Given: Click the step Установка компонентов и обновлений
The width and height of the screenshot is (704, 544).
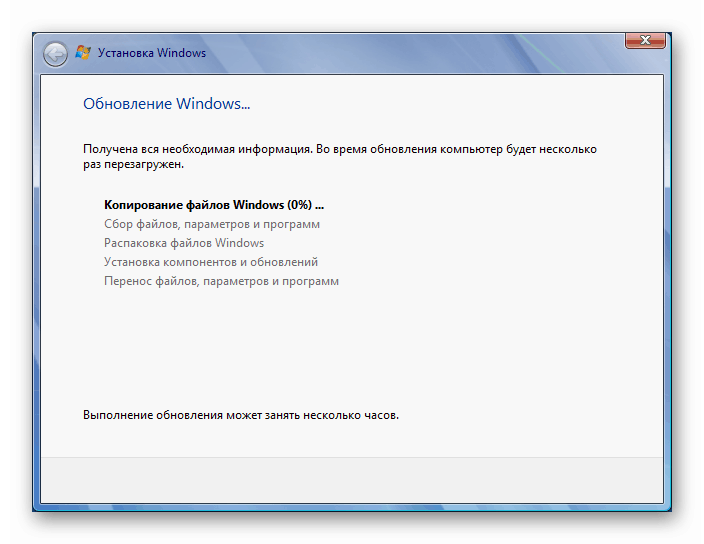Looking at the screenshot, I should 211,262.
